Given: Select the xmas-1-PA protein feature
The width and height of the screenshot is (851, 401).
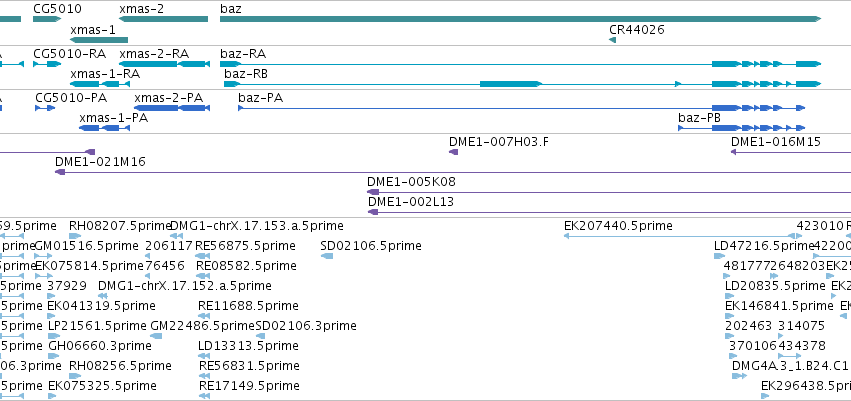Looking at the screenshot, I should [104, 128].
